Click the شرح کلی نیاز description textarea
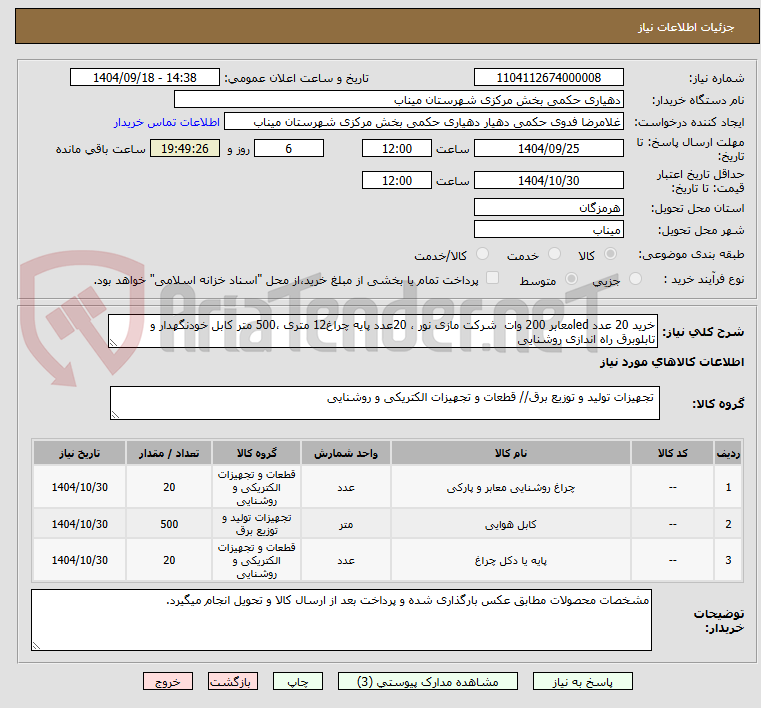 pyautogui.click(x=382, y=331)
